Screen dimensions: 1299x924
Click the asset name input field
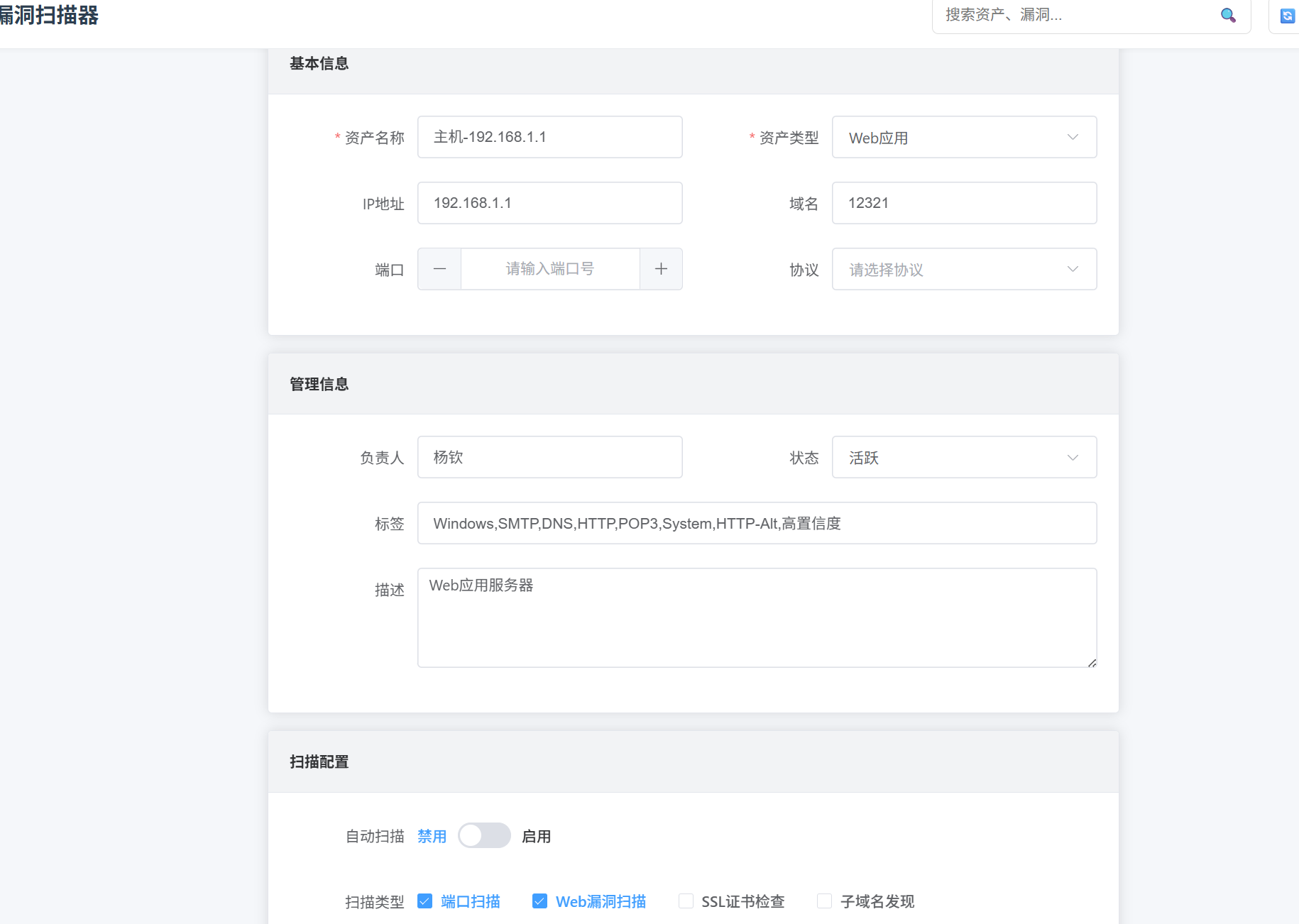tap(549, 138)
